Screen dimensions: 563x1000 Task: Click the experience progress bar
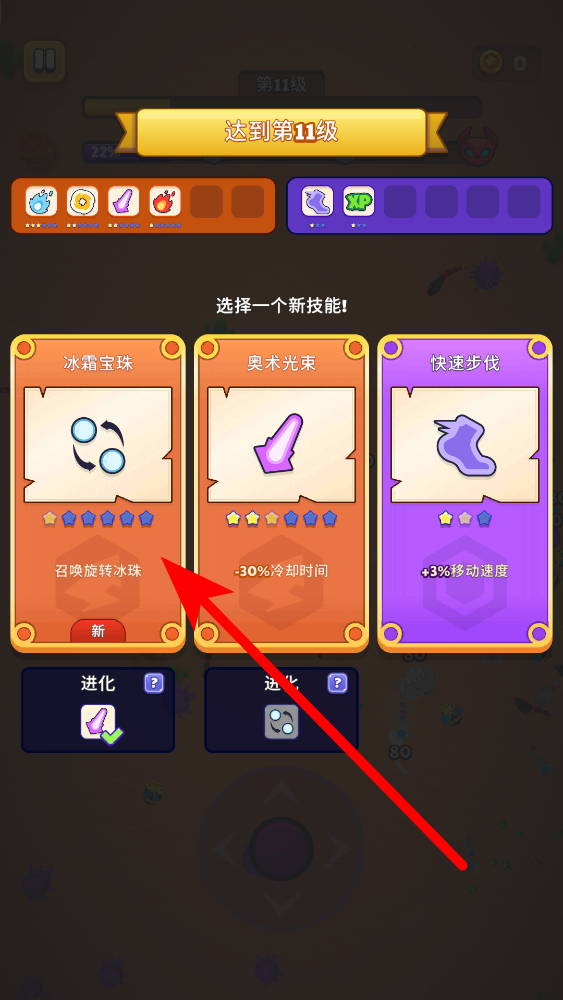click(x=281, y=107)
